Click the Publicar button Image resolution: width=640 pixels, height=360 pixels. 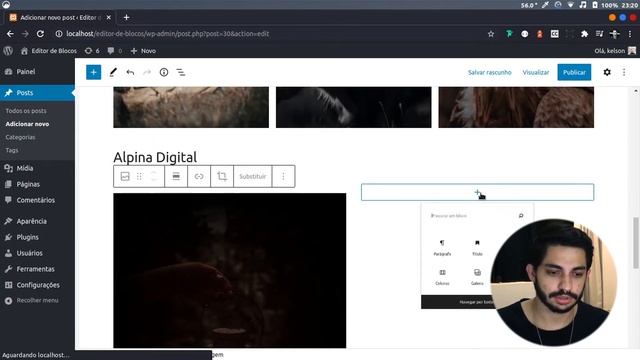[574, 72]
